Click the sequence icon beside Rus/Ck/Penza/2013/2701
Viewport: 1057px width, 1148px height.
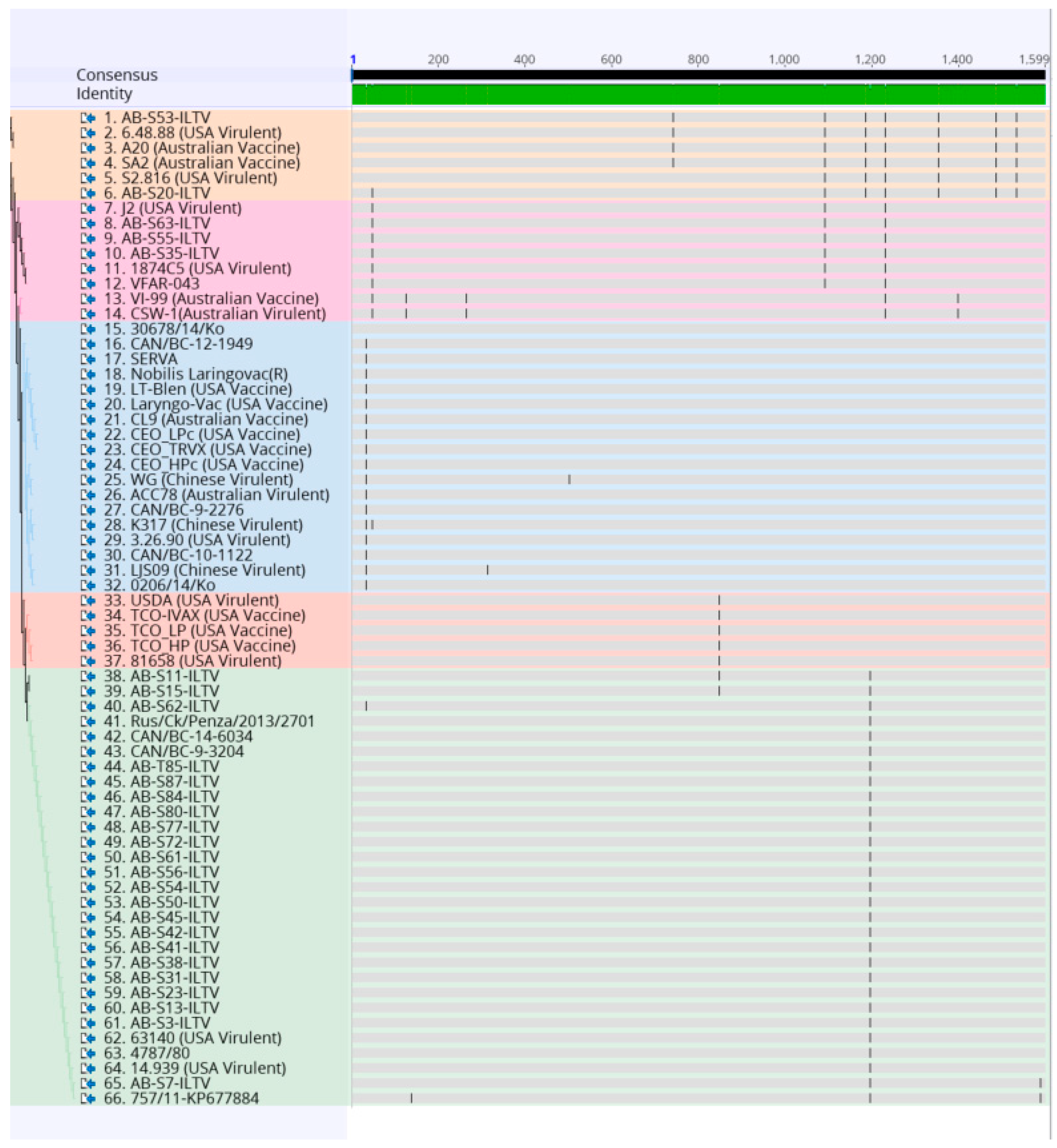pyautogui.click(x=88, y=721)
